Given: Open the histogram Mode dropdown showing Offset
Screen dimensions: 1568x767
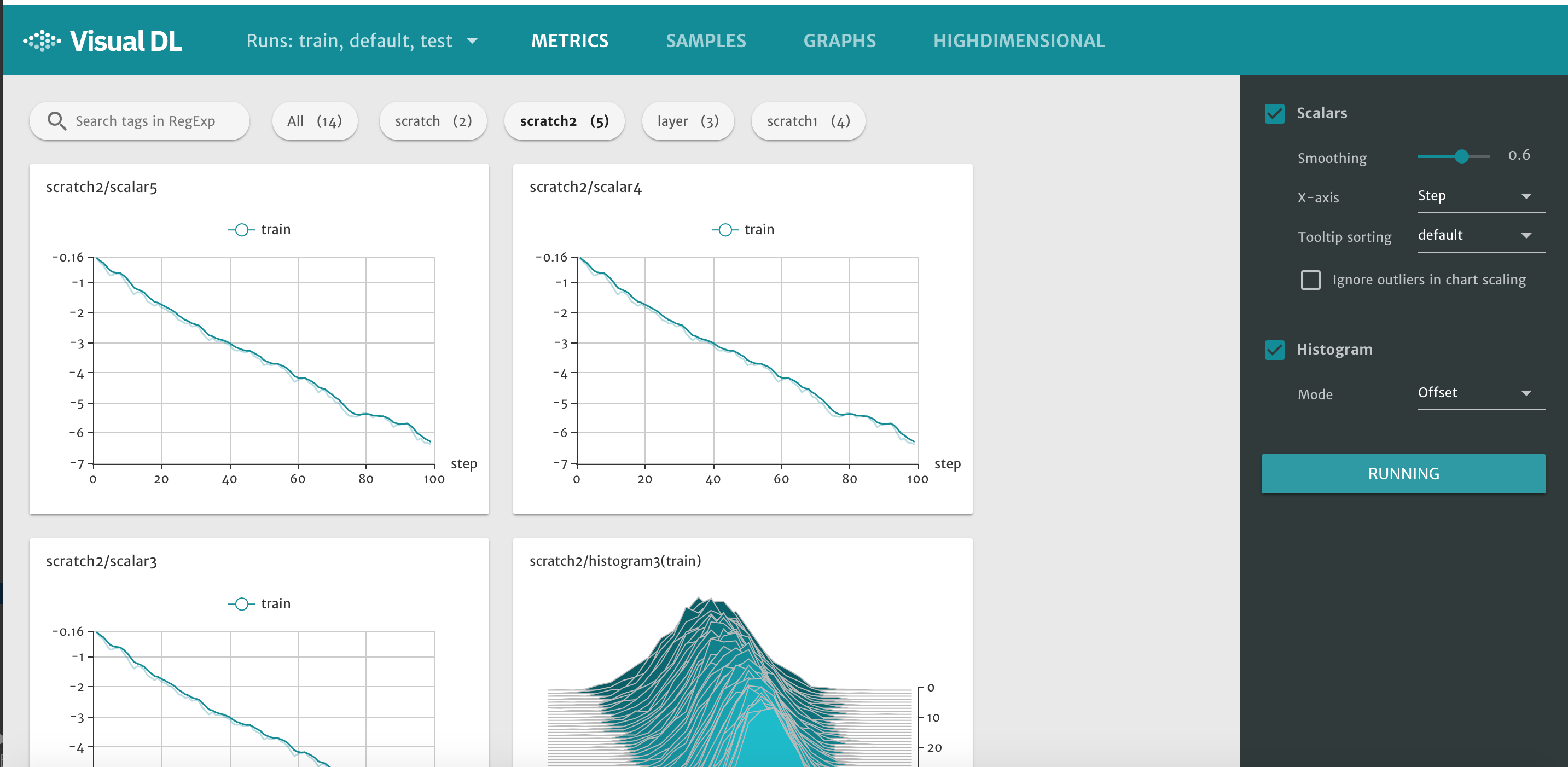Looking at the screenshot, I should (x=1480, y=393).
